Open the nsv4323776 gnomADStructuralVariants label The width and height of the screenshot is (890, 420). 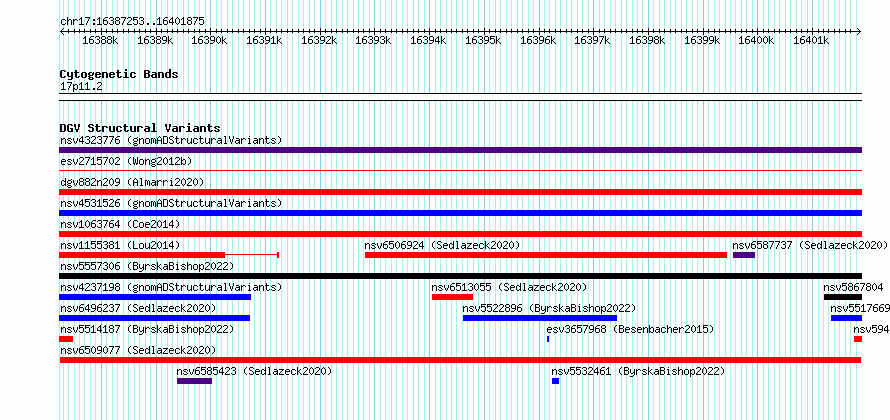pyautogui.click(x=171, y=140)
